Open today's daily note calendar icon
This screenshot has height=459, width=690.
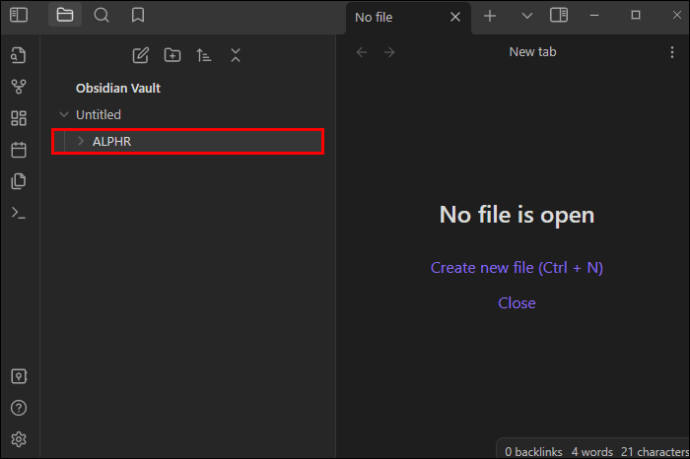pyautogui.click(x=18, y=150)
